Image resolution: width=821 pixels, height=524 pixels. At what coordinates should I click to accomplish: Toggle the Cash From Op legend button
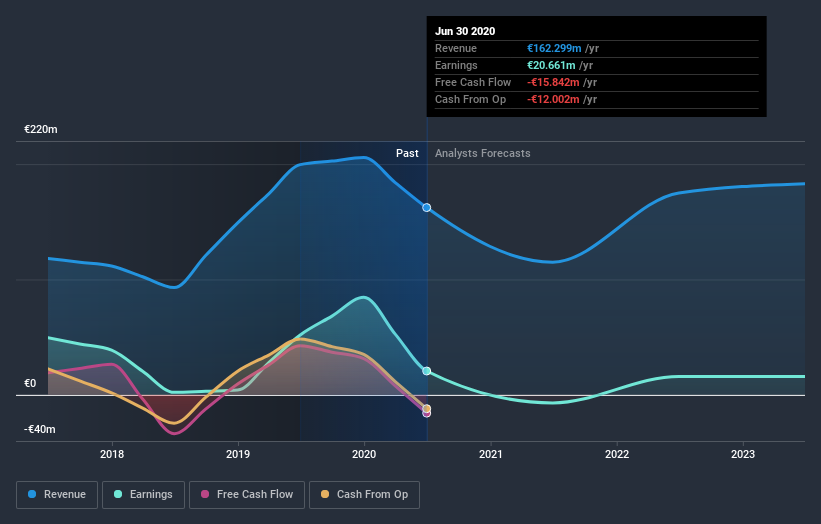(x=364, y=495)
